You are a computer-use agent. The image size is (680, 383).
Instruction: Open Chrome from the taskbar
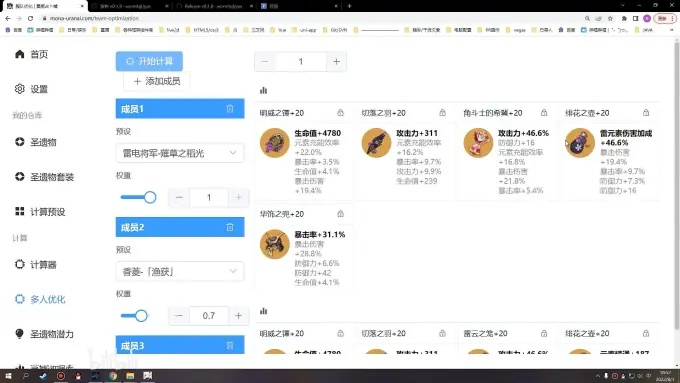click(113, 376)
